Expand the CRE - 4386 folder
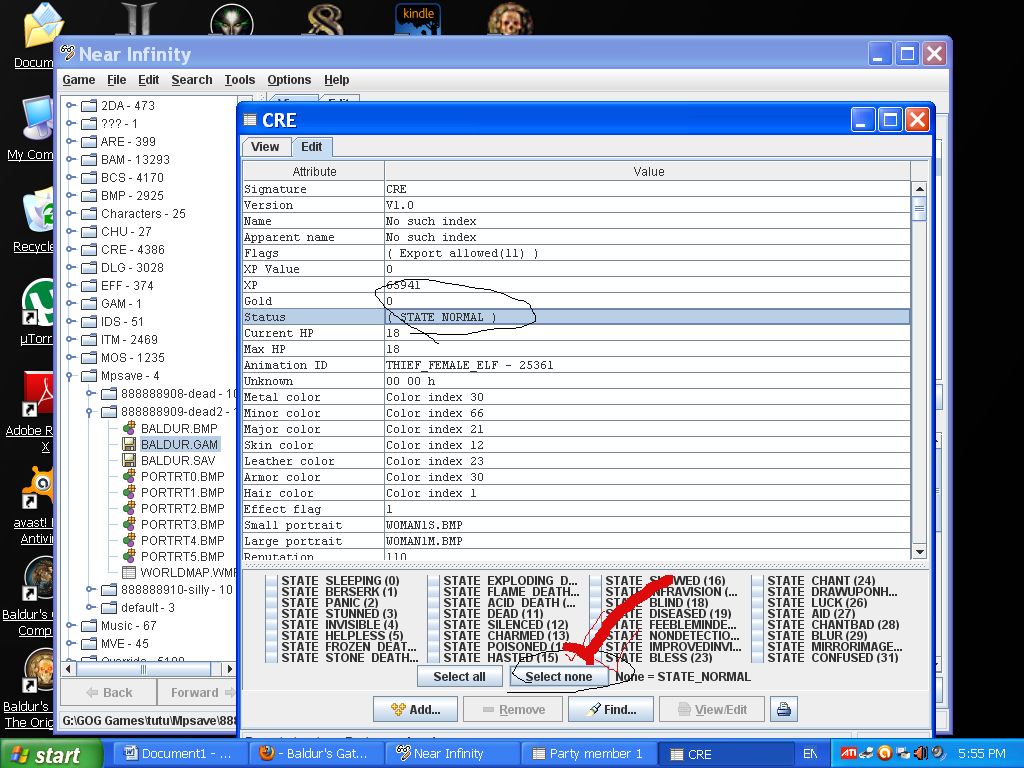Screen dimensions: 1024x768 point(70,249)
